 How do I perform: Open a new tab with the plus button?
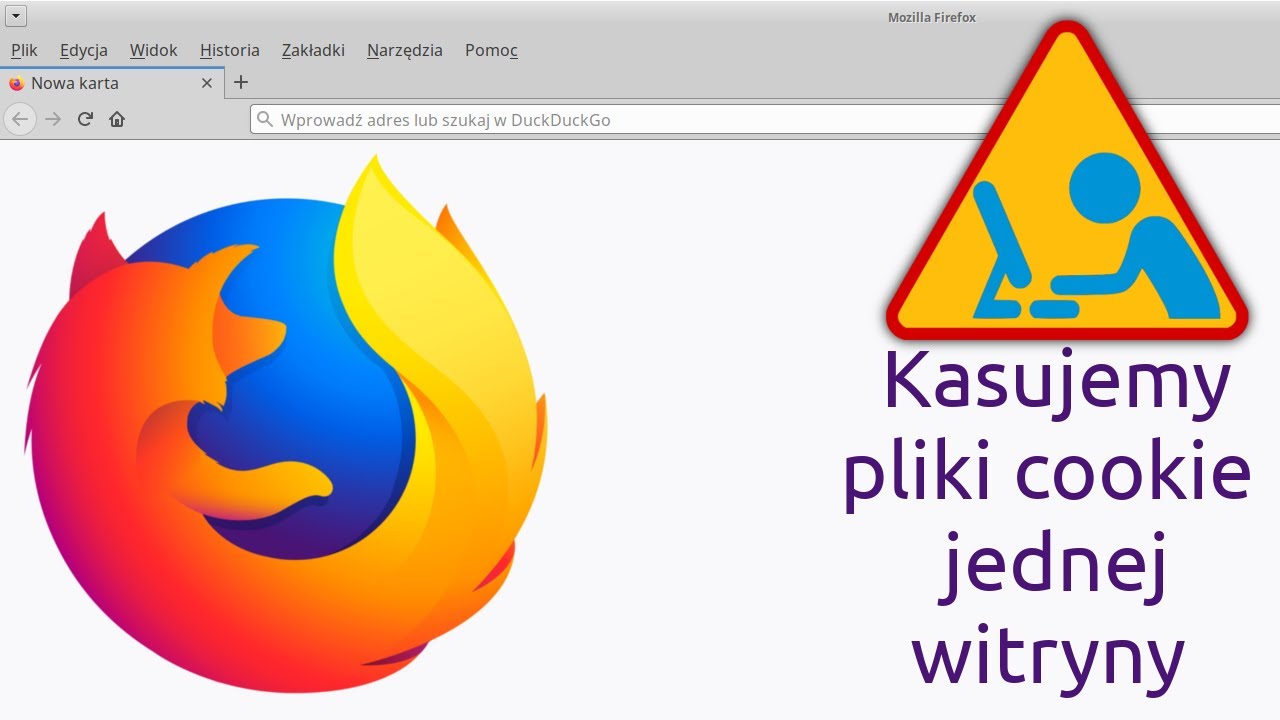pyautogui.click(x=241, y=83)
